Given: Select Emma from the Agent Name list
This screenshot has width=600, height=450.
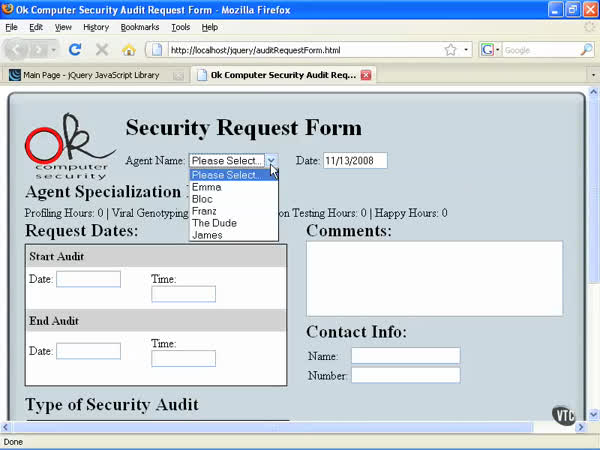Looking at the screenshot, I should 207,187.
